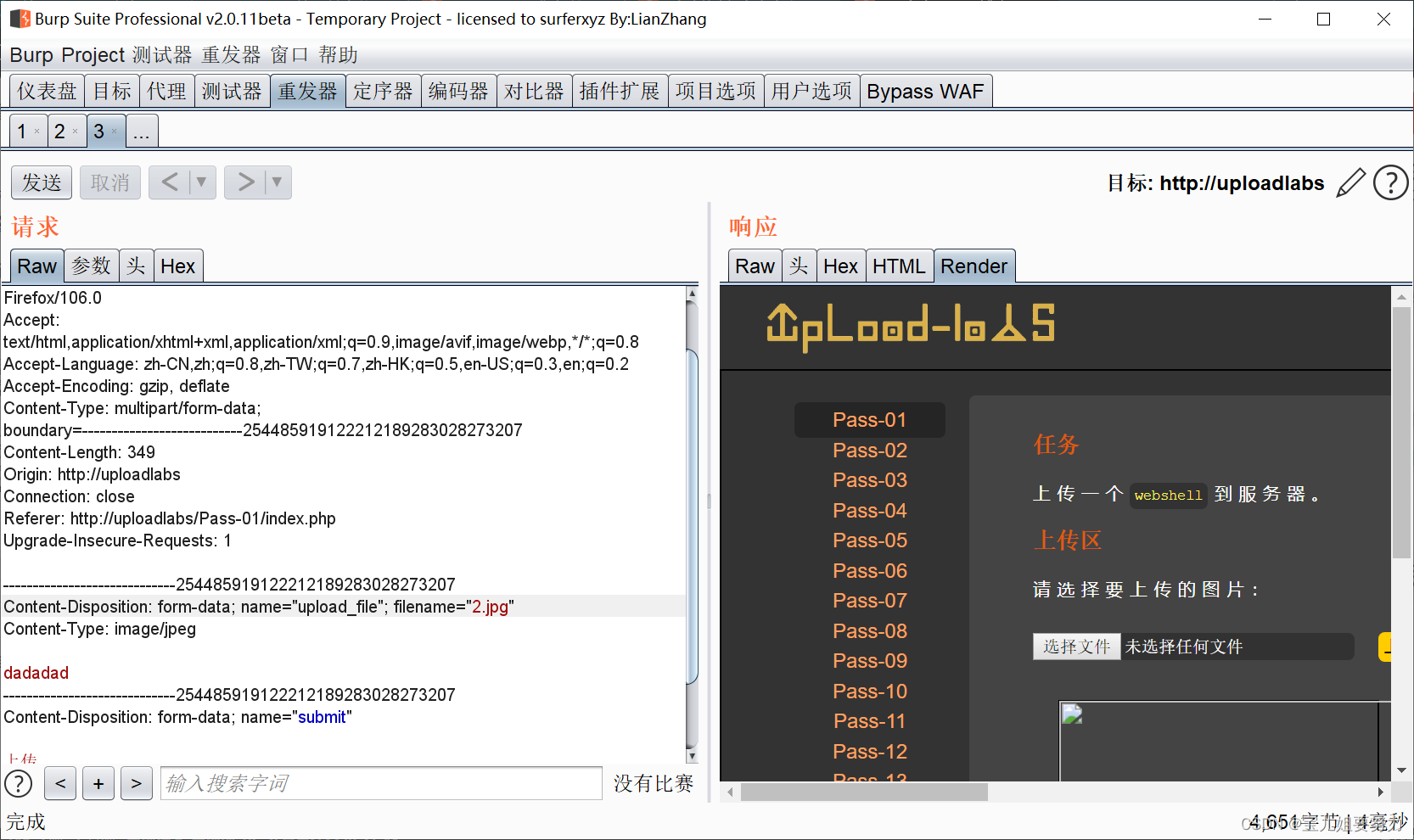Switch request view to 头 tab
This screenshot has width=1414, height=840.
point(136,266)
